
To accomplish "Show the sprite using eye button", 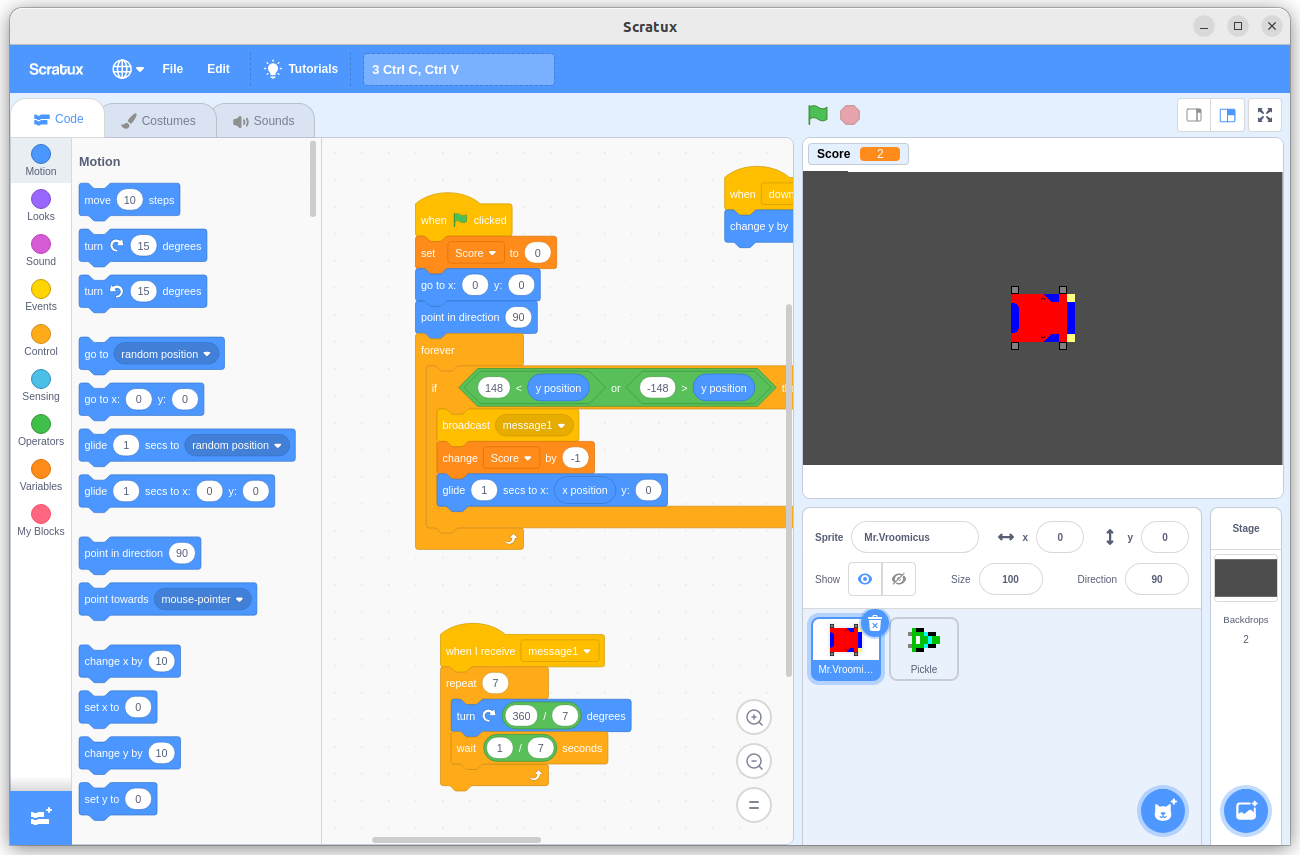I will coord(865,579).
